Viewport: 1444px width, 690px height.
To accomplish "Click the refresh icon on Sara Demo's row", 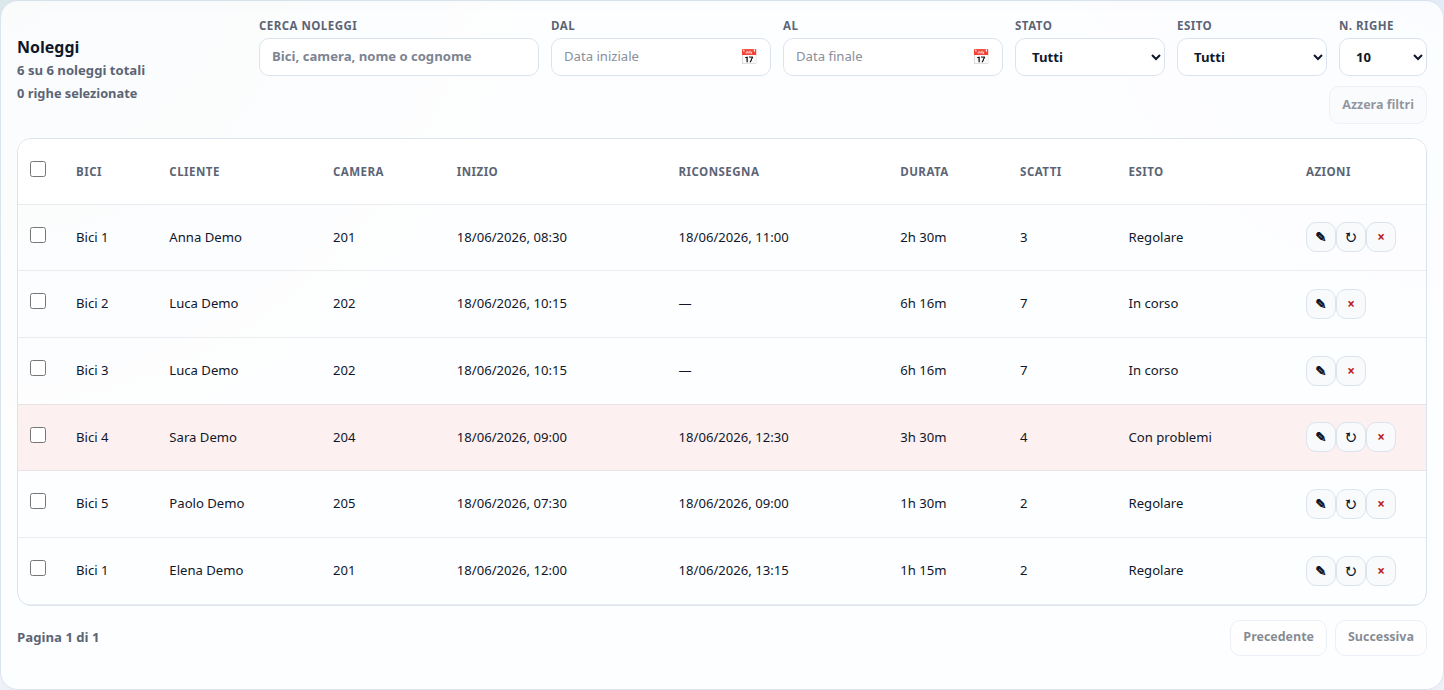I will pyautogui.click(x=1350, y=437).
